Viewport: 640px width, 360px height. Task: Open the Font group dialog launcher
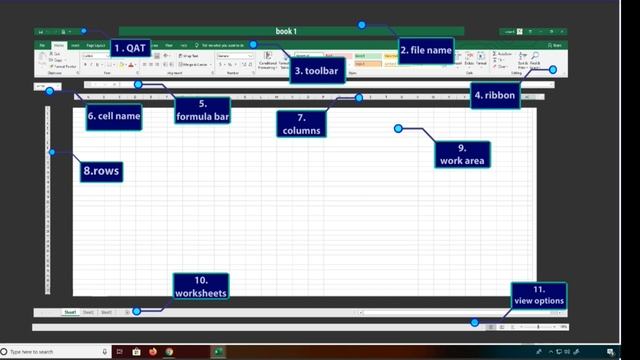click(138, 73)
